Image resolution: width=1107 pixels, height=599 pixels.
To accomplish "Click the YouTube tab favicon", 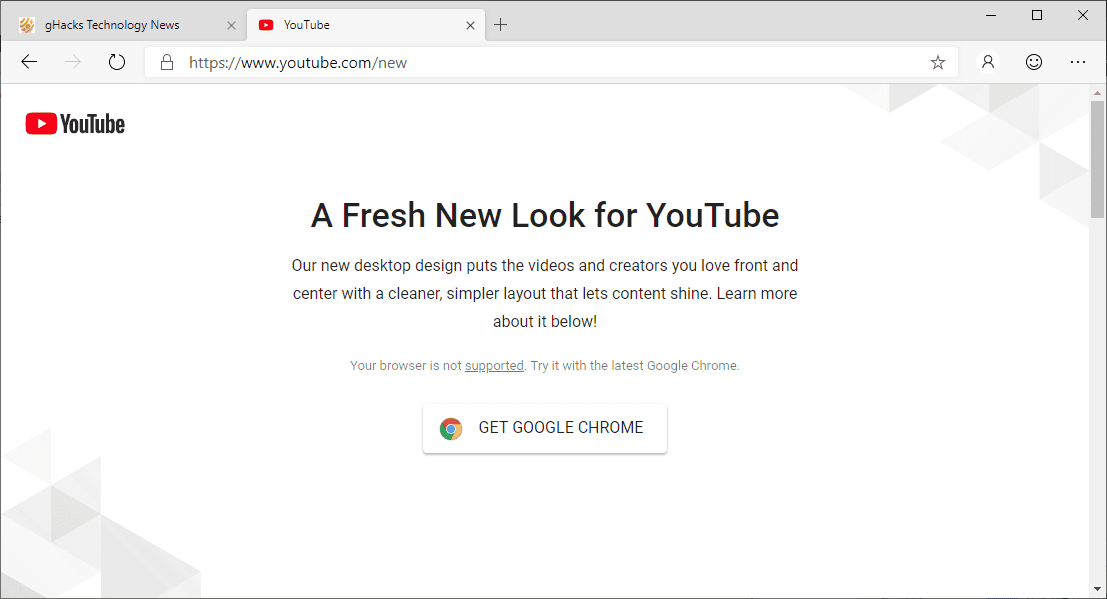I will pos(265,25).
